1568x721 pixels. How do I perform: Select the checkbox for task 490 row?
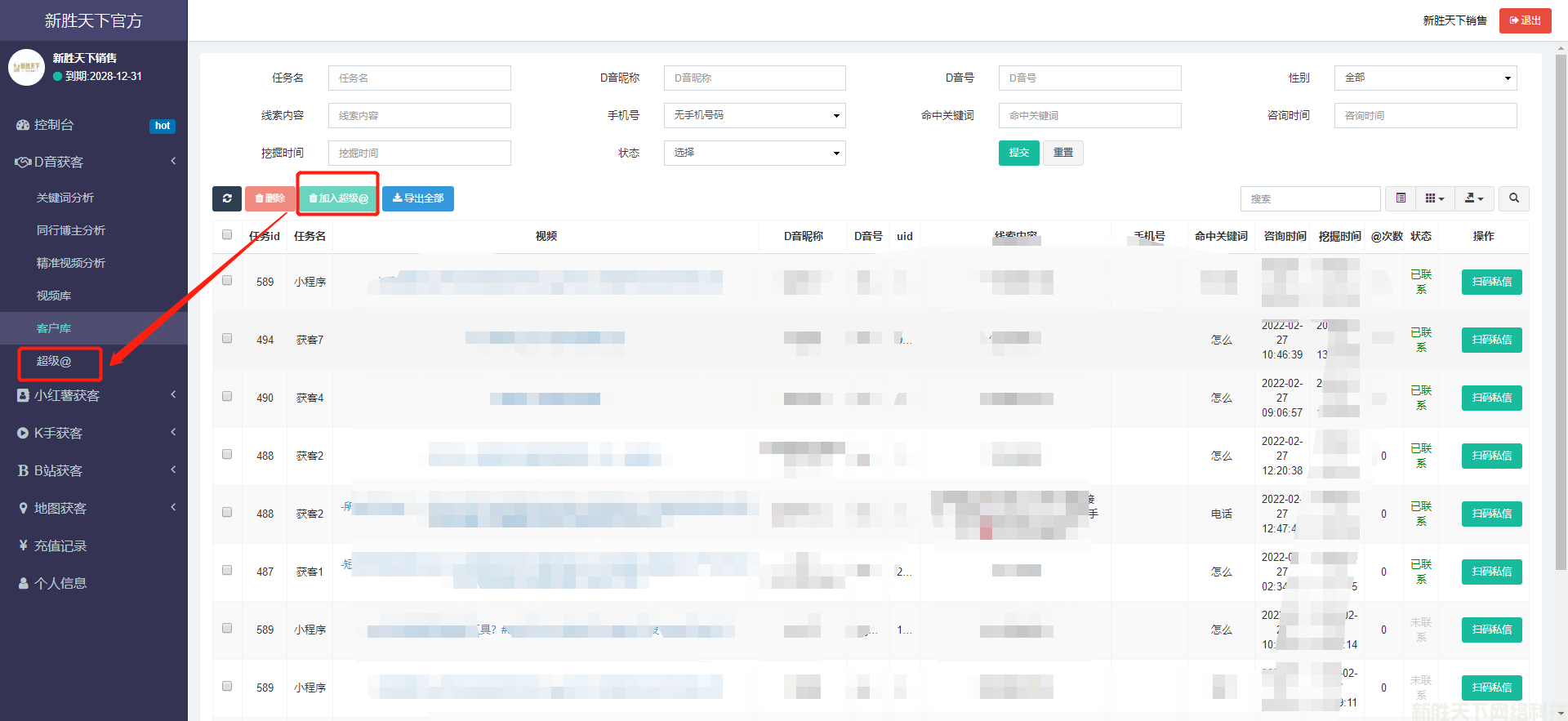(227, 397)
